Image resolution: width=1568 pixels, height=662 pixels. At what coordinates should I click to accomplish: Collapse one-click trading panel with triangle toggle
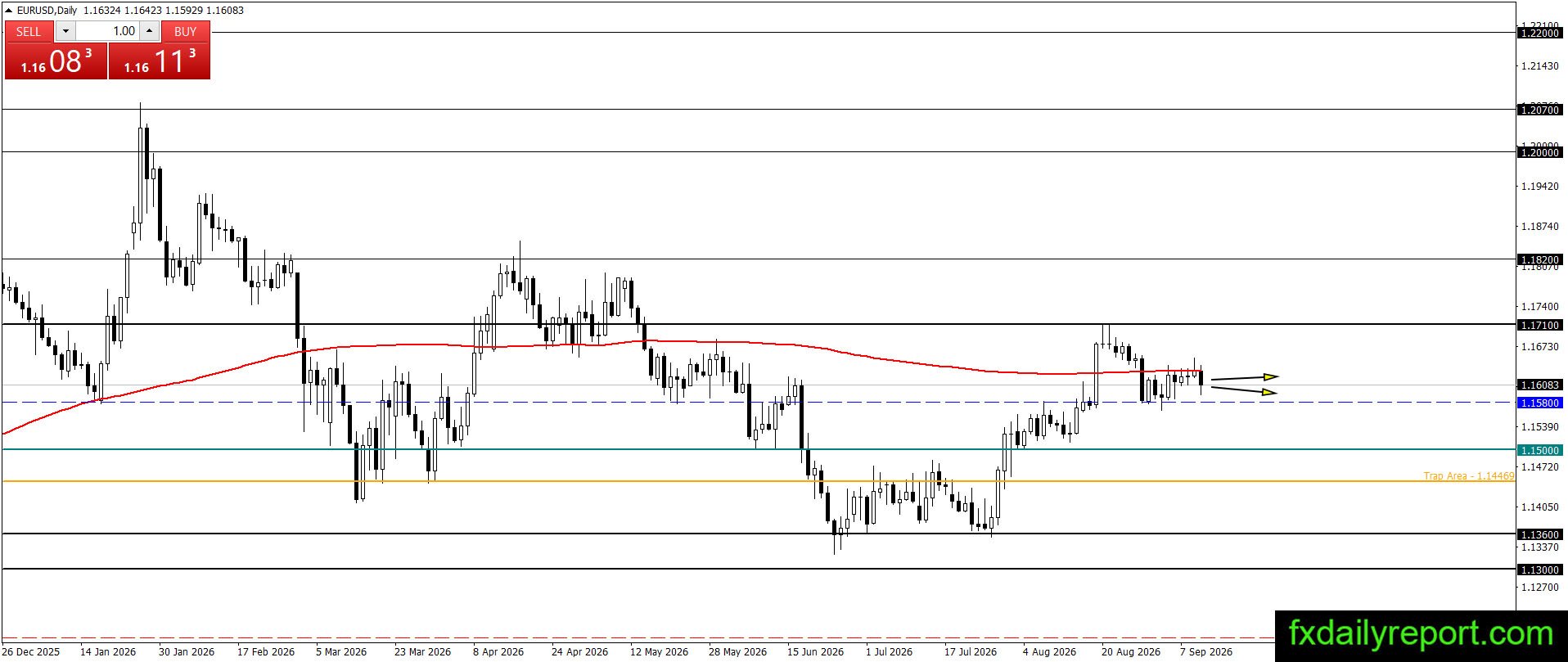pyautogui.click(x=10, y=11)
